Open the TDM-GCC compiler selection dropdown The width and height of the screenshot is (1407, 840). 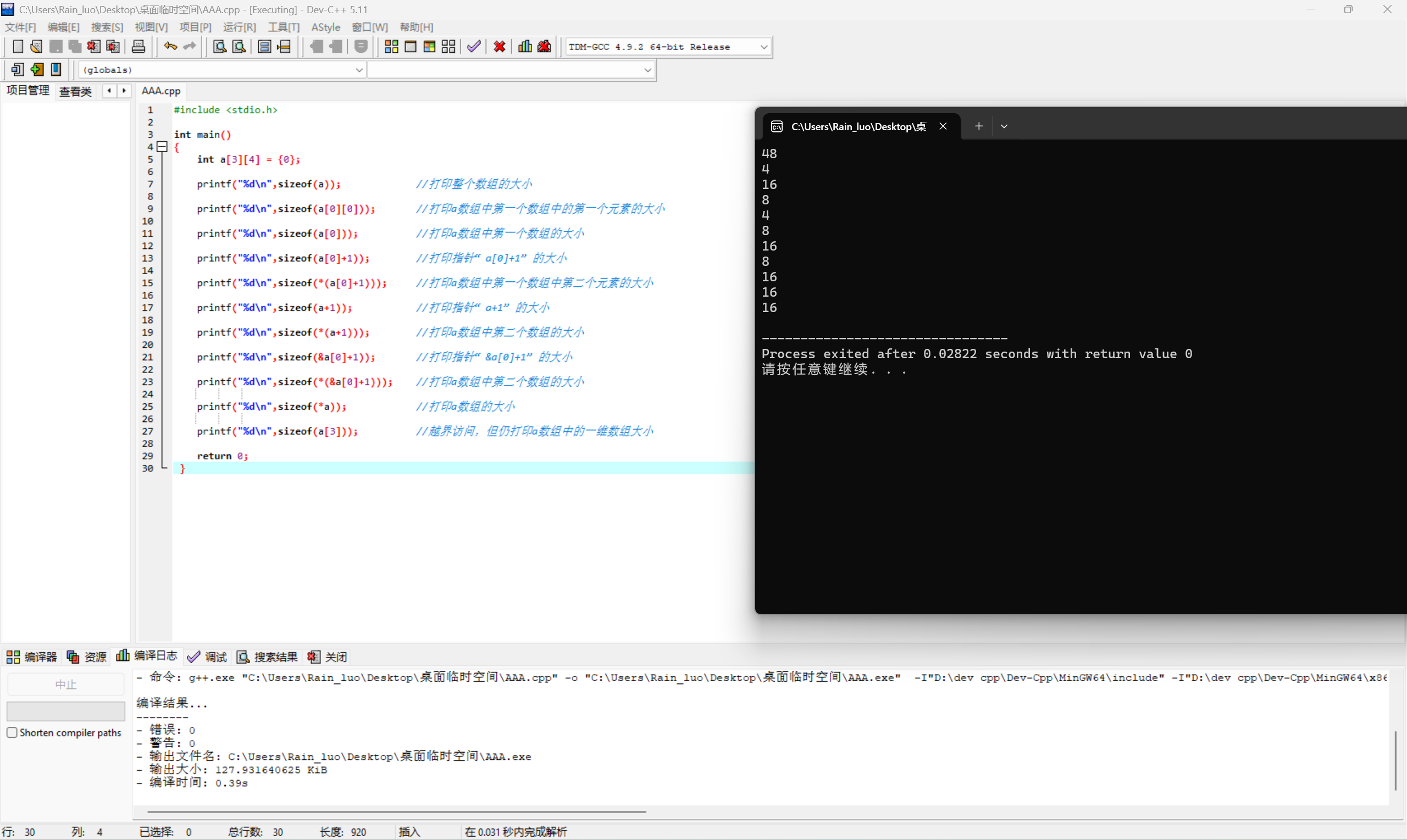point(763,47)
